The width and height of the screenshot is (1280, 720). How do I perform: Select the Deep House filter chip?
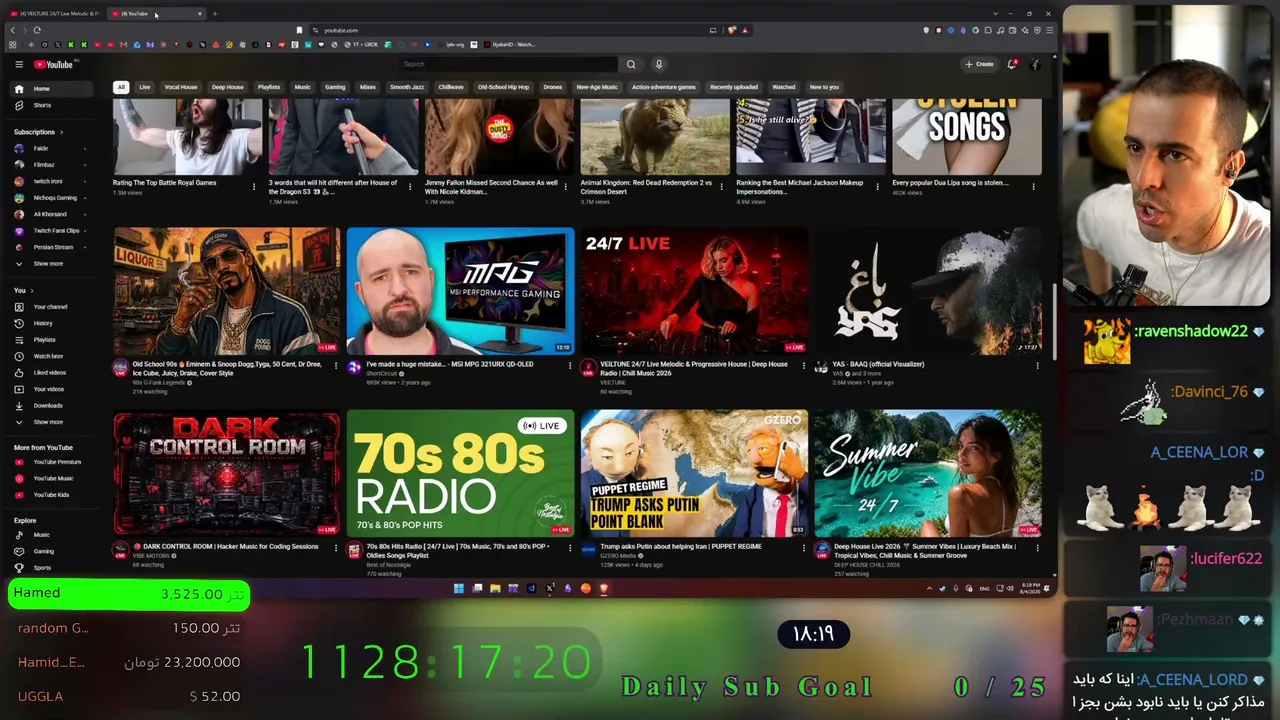click(228, 87)
